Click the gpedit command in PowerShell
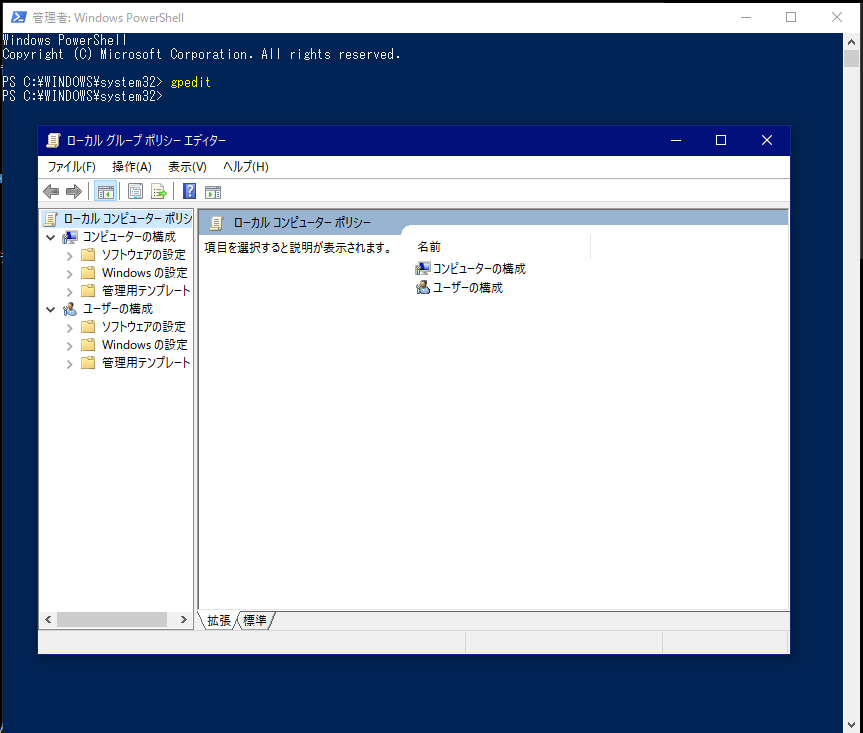 190,82
